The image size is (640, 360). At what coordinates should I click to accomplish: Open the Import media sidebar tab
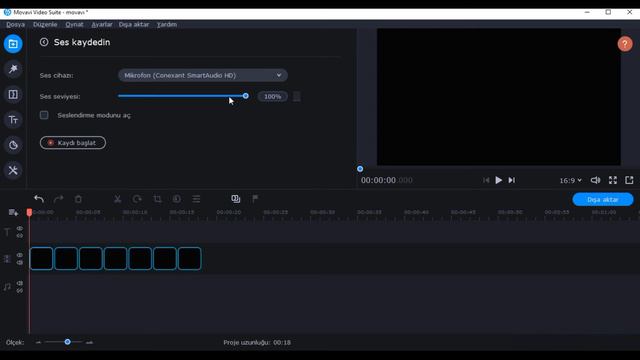[13, 44]
